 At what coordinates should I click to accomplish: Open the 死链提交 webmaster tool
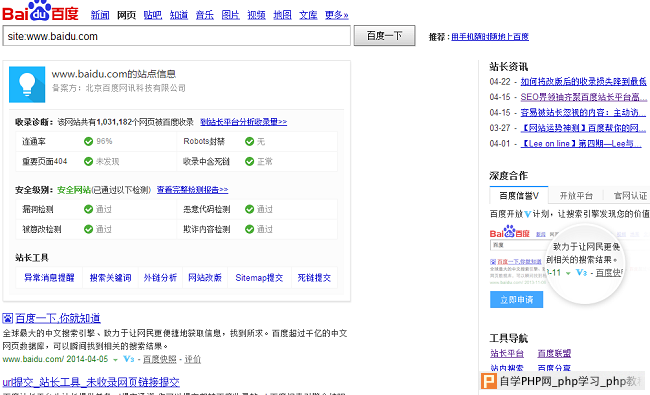(314, 278)
